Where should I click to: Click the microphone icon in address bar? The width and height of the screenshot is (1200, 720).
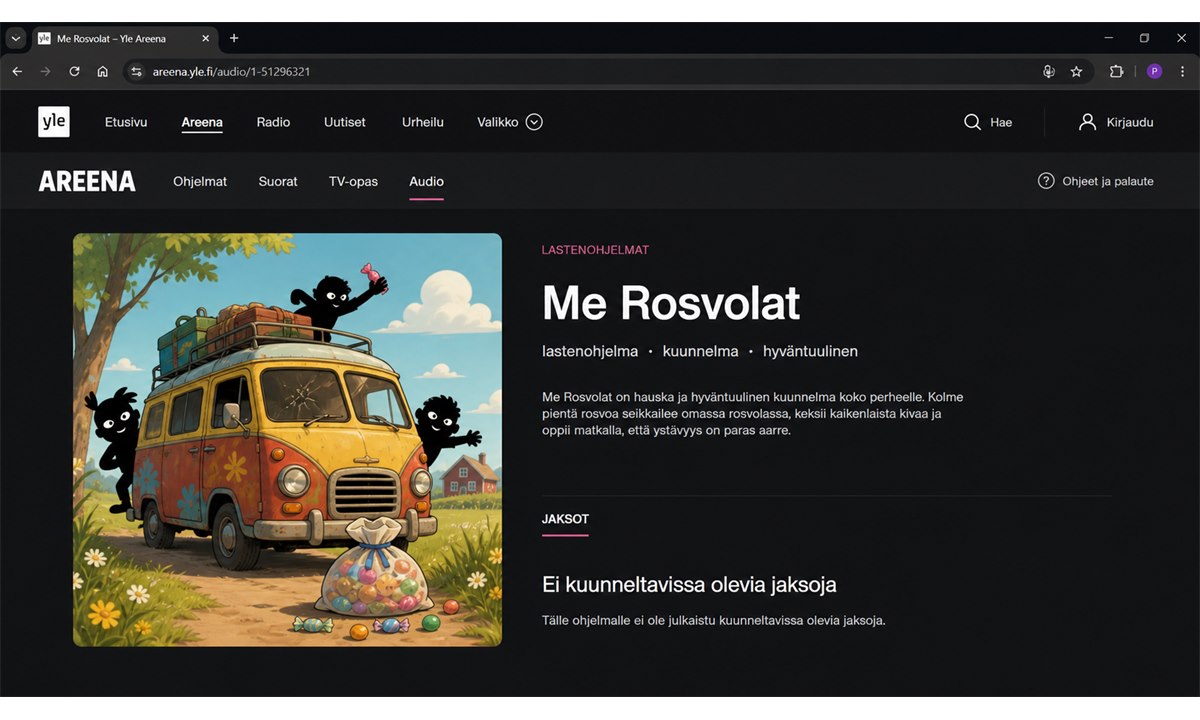tap(1048, 72)
